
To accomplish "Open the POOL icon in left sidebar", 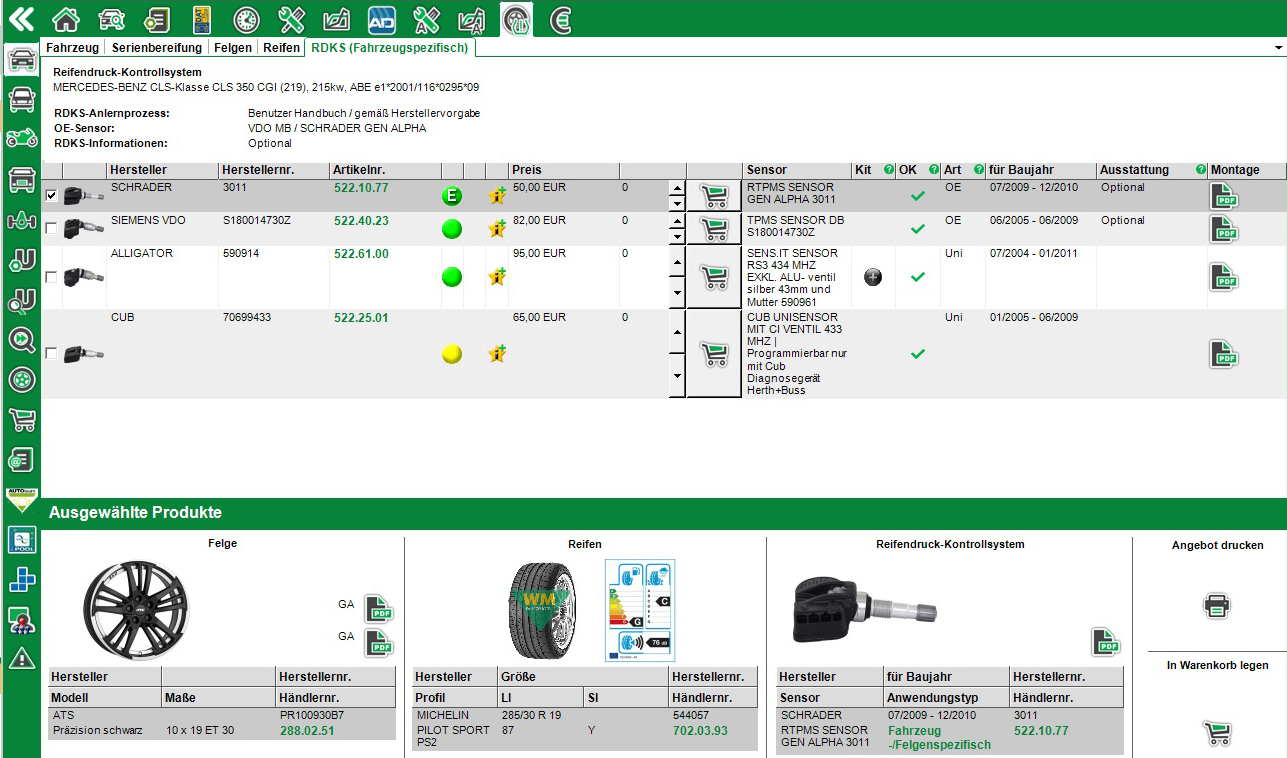I will pos(21,540).
